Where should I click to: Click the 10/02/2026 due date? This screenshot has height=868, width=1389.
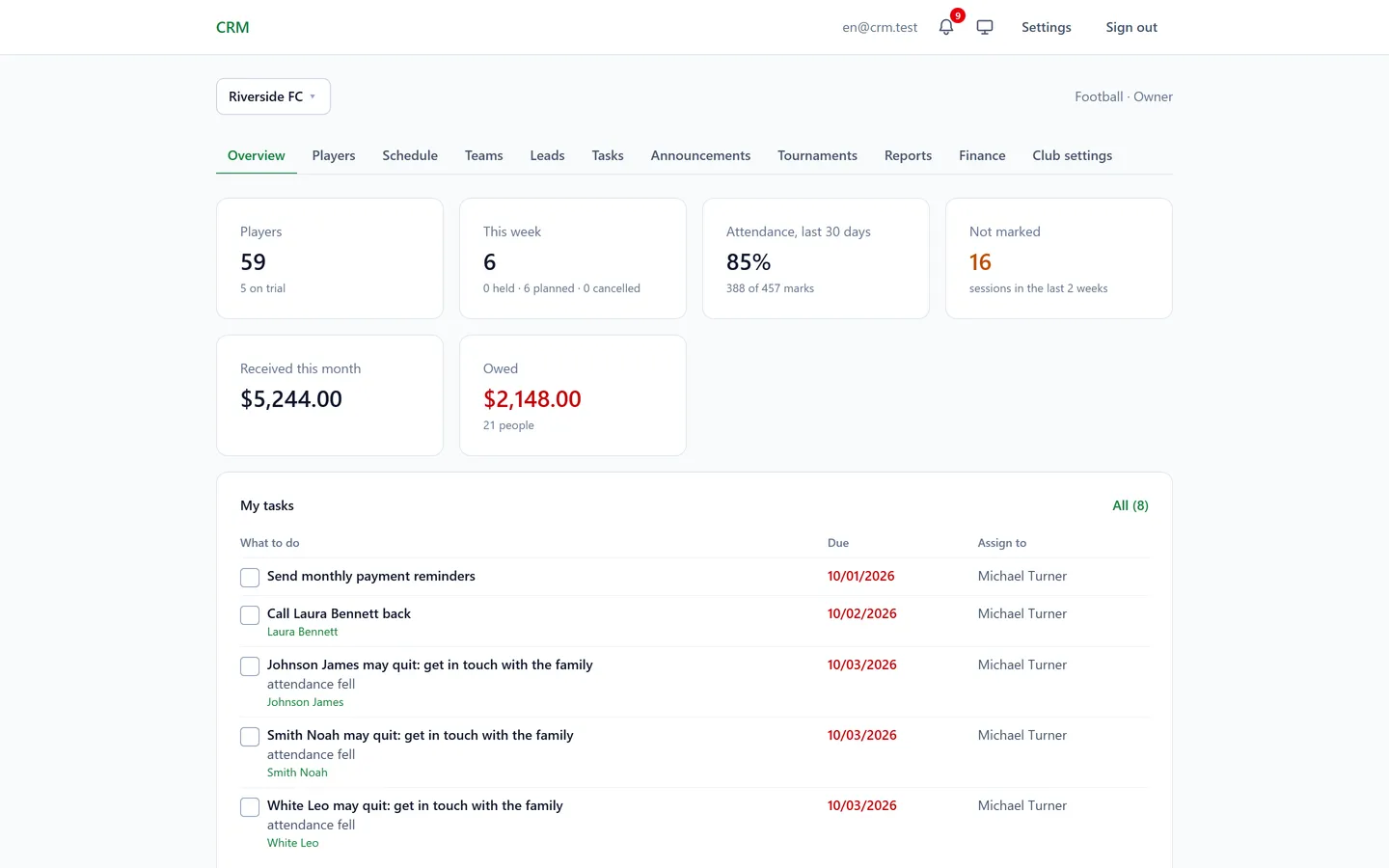[861, 613]
